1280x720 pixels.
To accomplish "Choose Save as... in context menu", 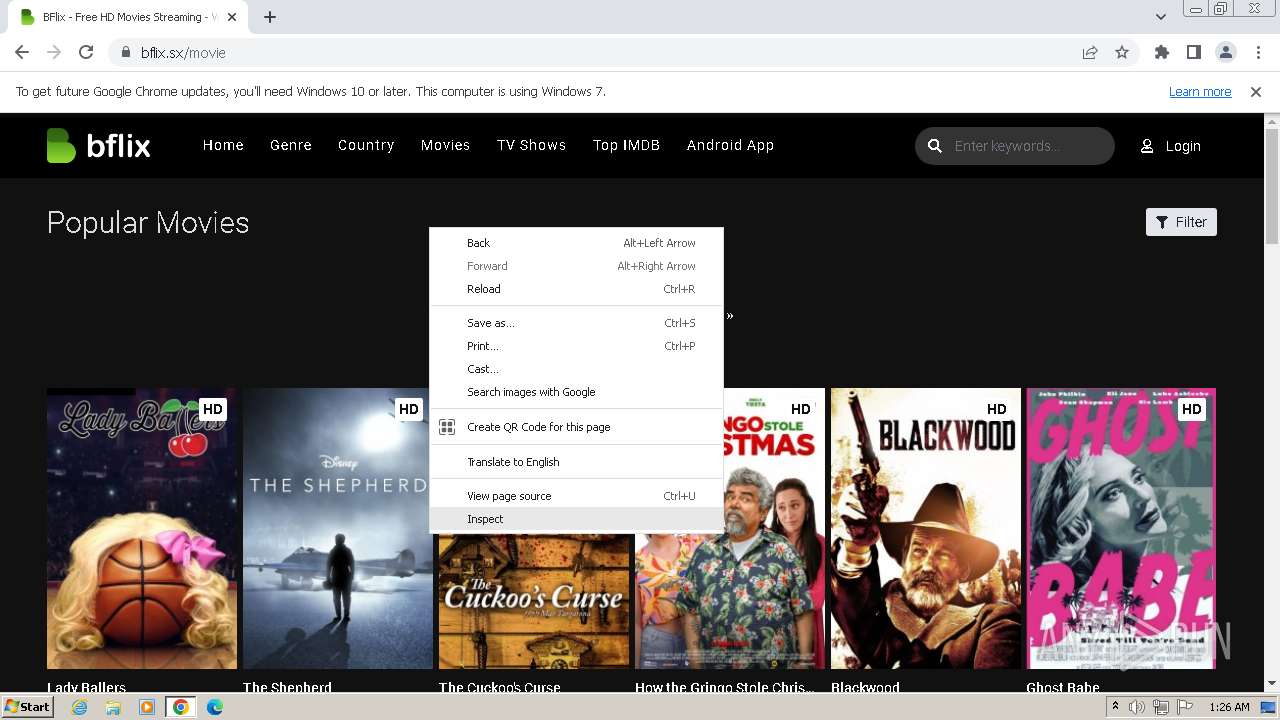I will click(576, 323).
